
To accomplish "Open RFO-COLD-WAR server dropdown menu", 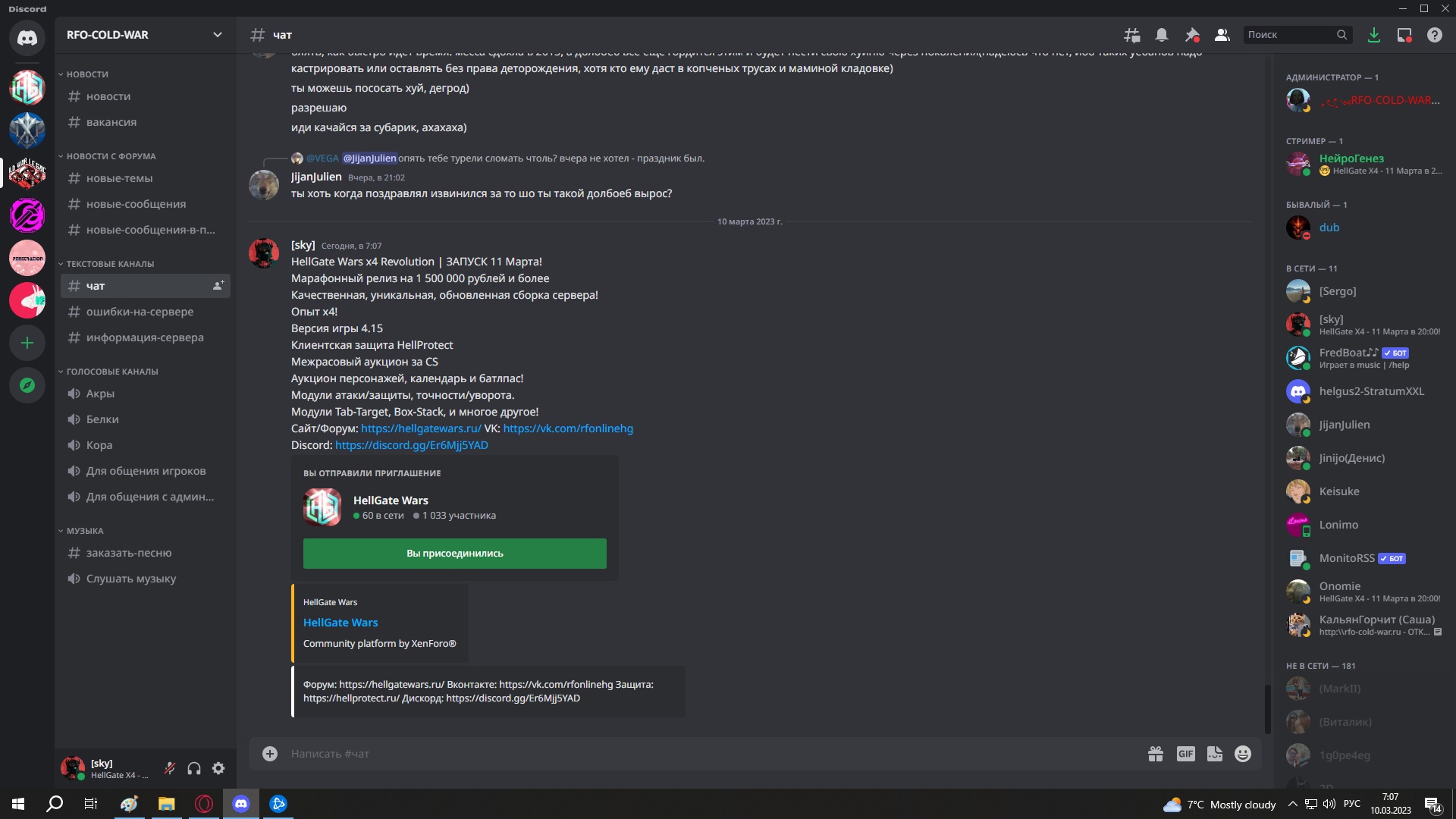I will point(145,35).
